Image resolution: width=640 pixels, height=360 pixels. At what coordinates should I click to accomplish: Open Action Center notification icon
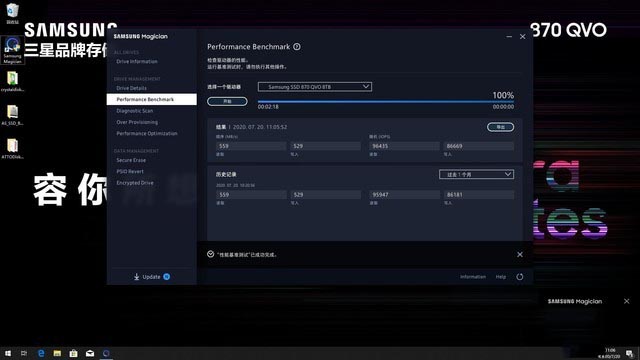630,353
